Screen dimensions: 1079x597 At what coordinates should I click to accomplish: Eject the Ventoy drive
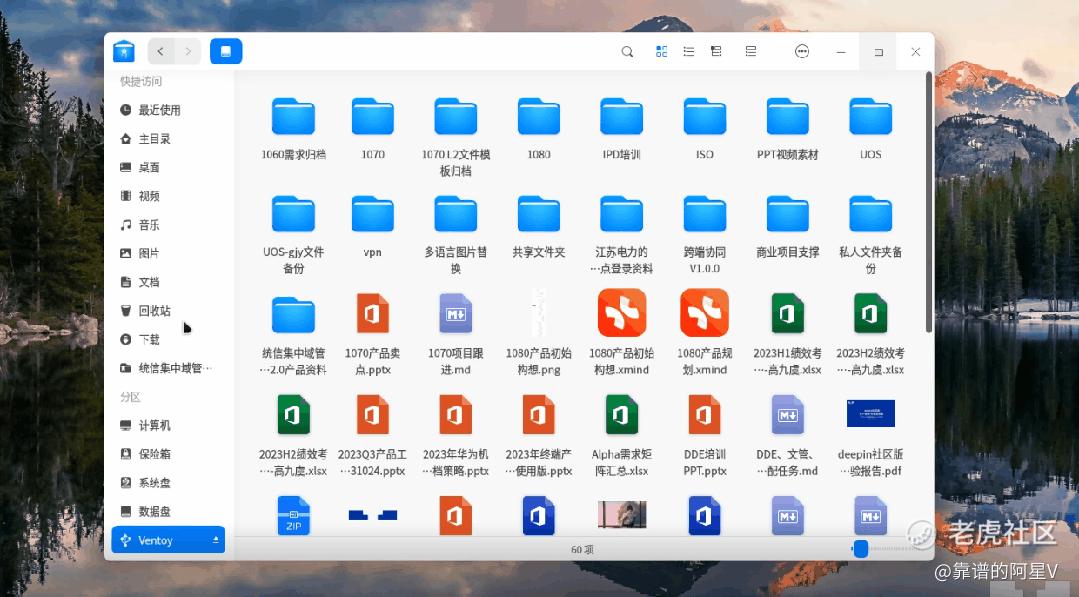click(x=215, y=540)
